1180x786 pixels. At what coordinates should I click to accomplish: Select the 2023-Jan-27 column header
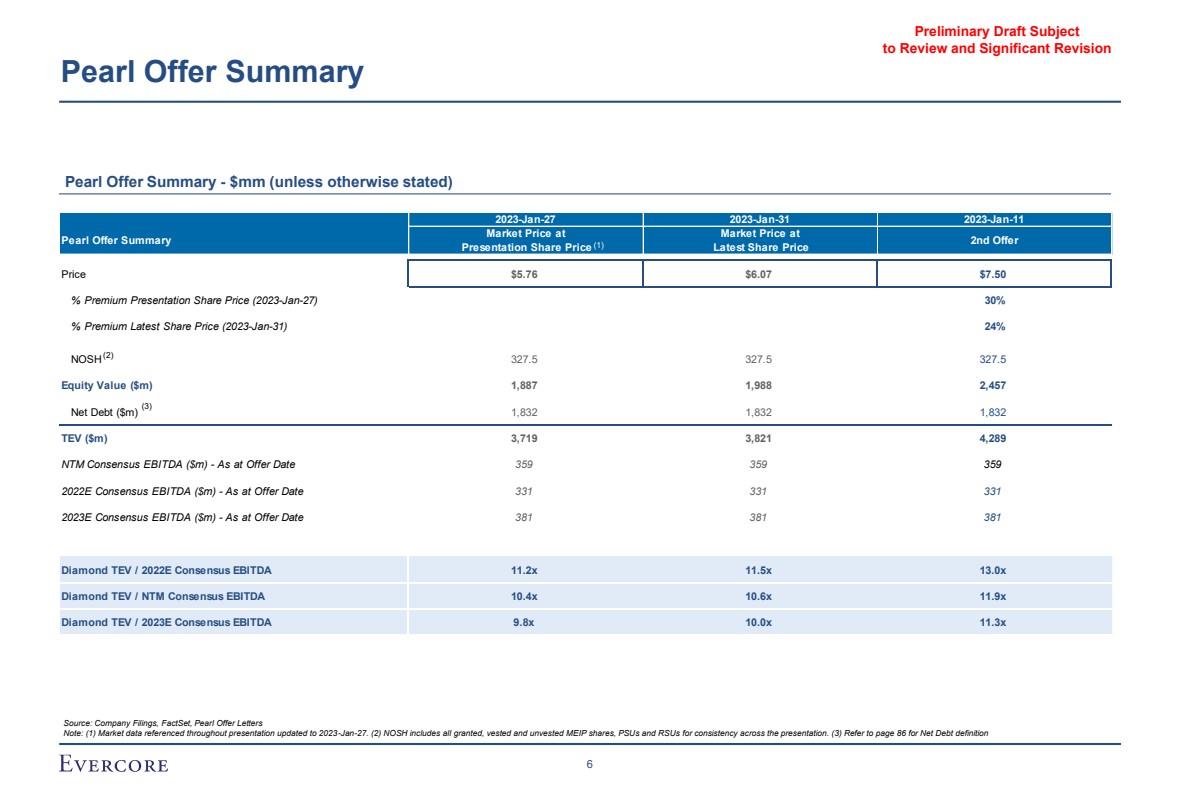click(x=525, y=219)
